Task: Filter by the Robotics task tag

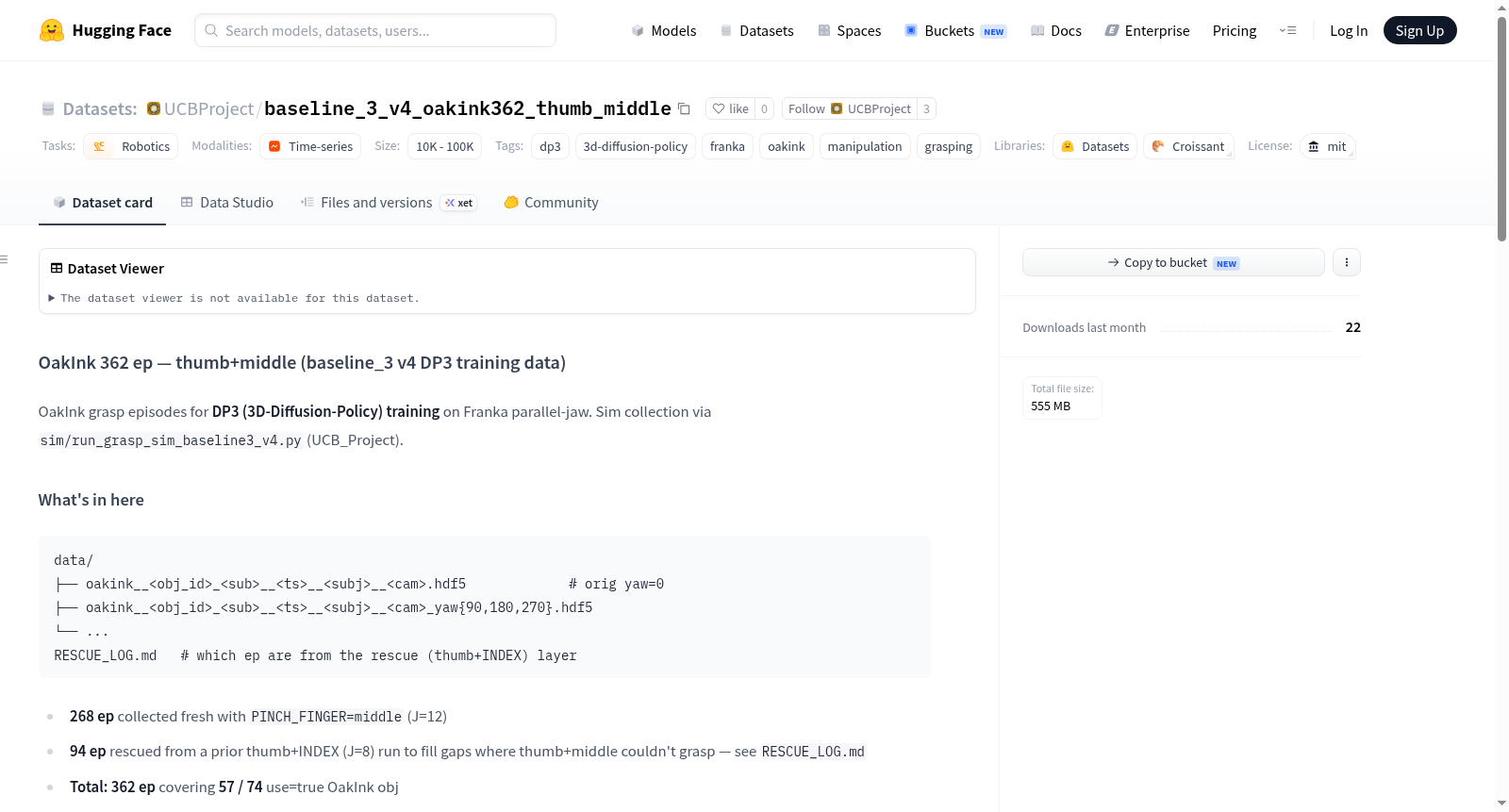Action: [x=131, y=146]
